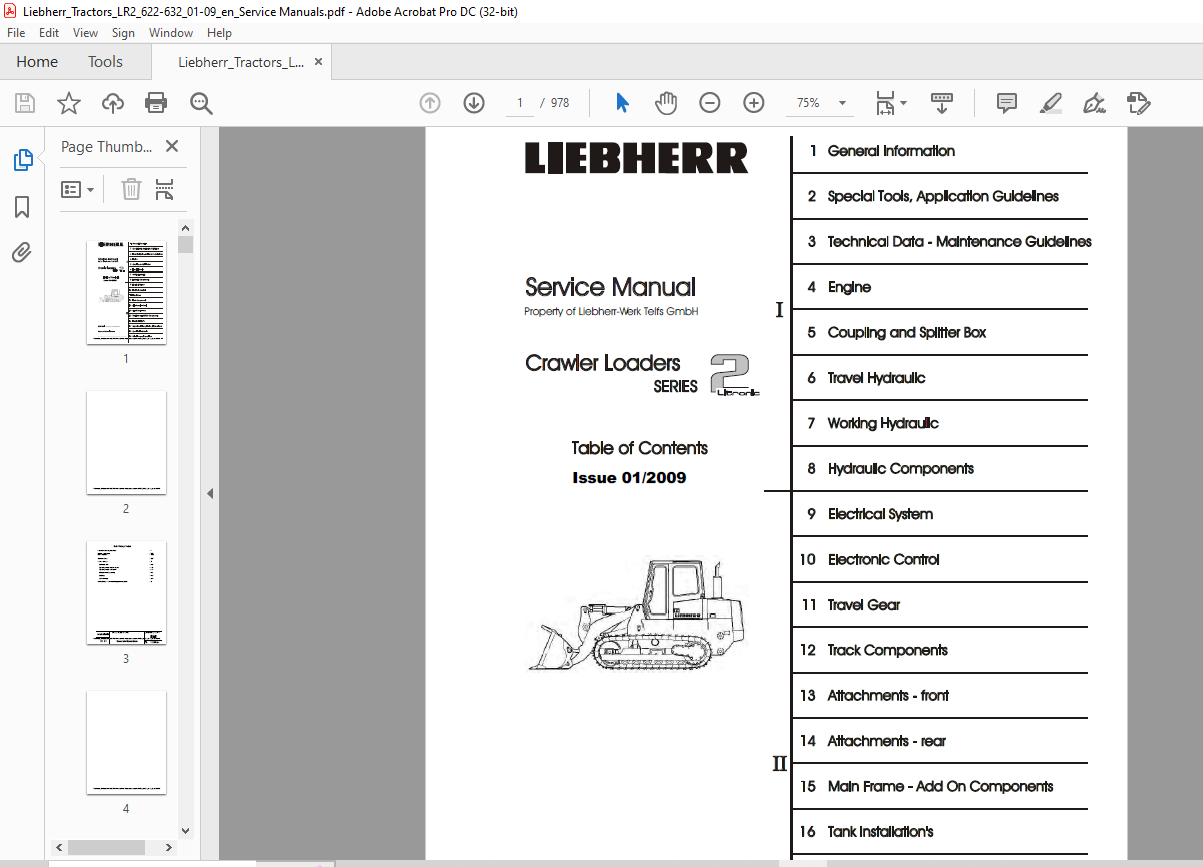Screen dimensions: 1203x867
Task: Print the document using the printer icon
Action: pyautogui.click(x=156, y=103)
